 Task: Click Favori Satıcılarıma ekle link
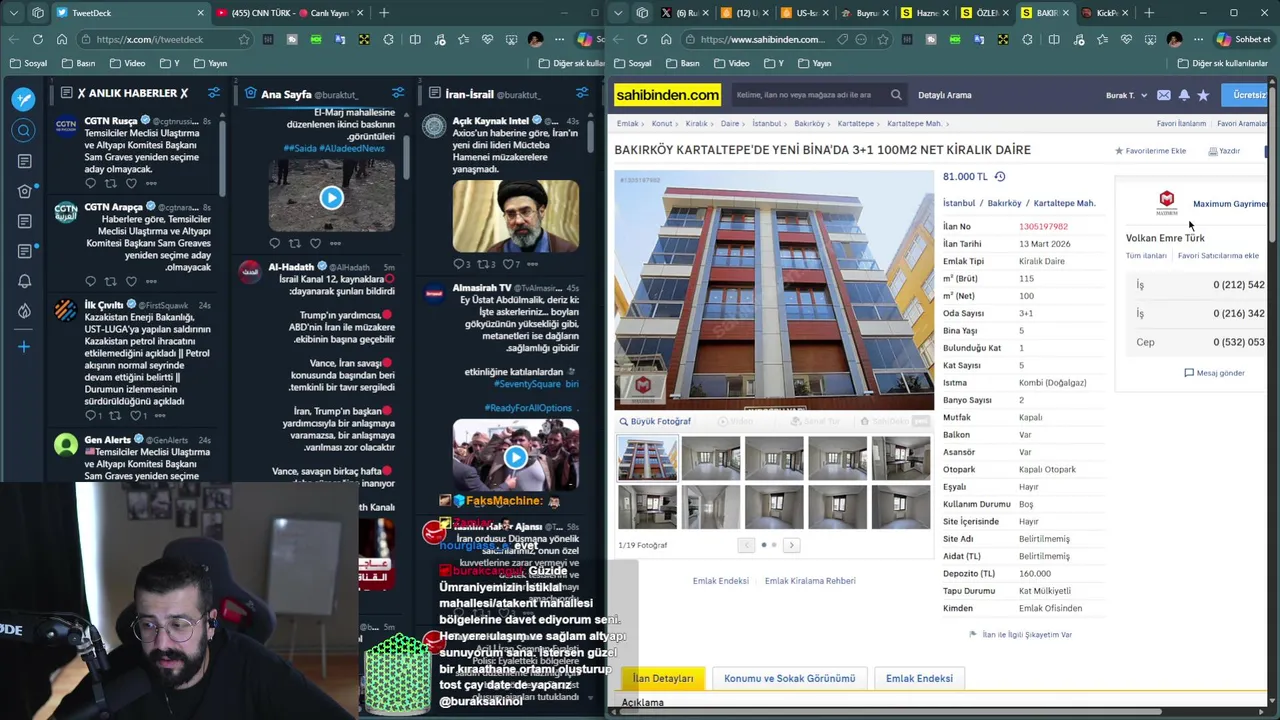tap(1218, 256)
